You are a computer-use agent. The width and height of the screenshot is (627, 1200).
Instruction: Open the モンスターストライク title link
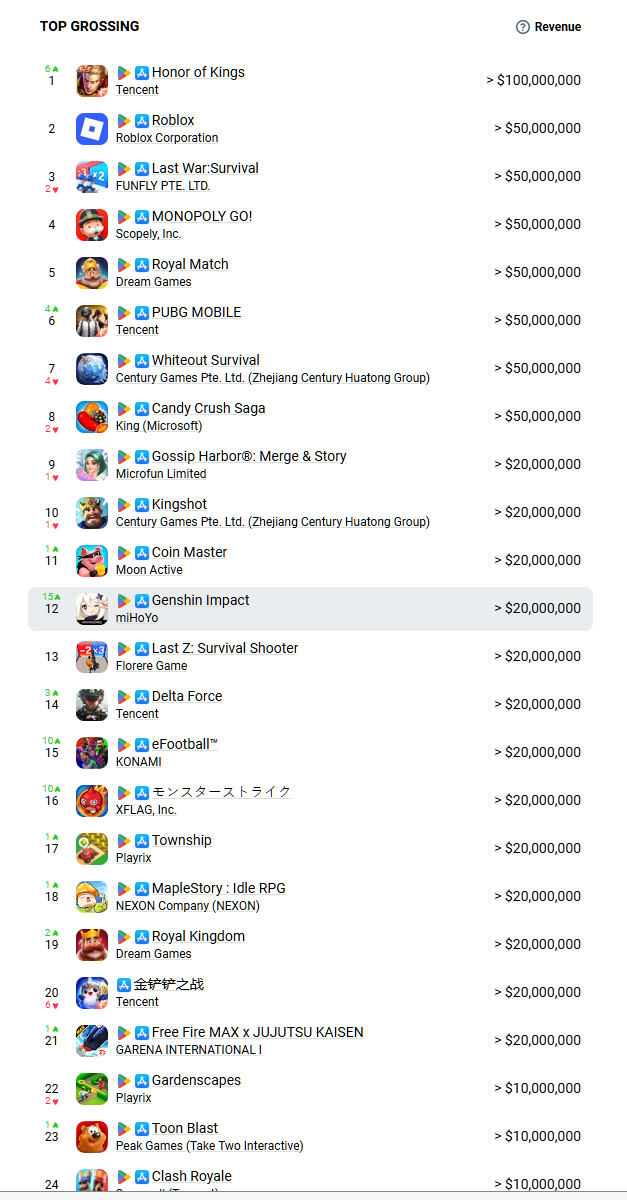point(222,792)
